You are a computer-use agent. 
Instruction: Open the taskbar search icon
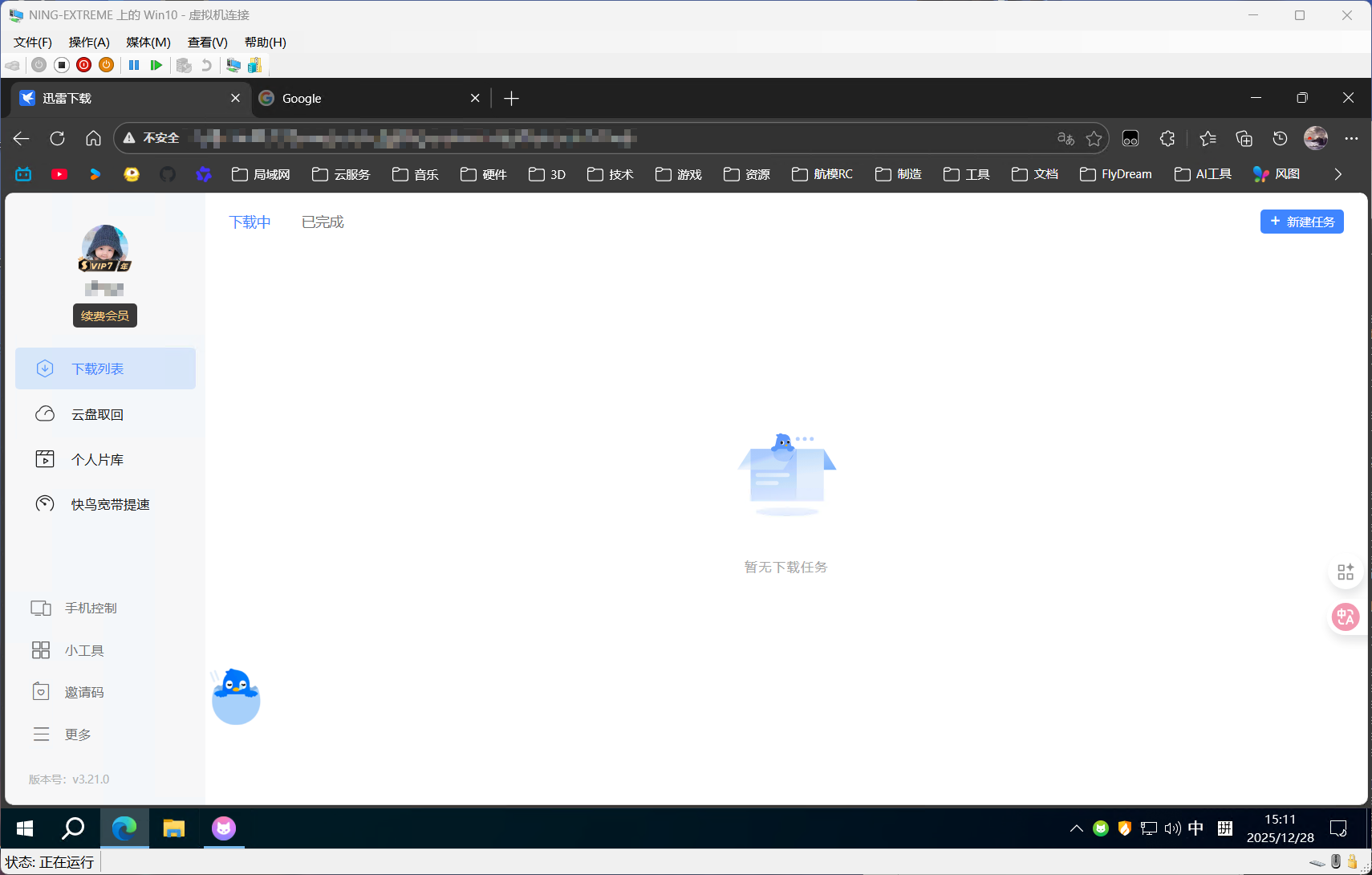(74, 828)
